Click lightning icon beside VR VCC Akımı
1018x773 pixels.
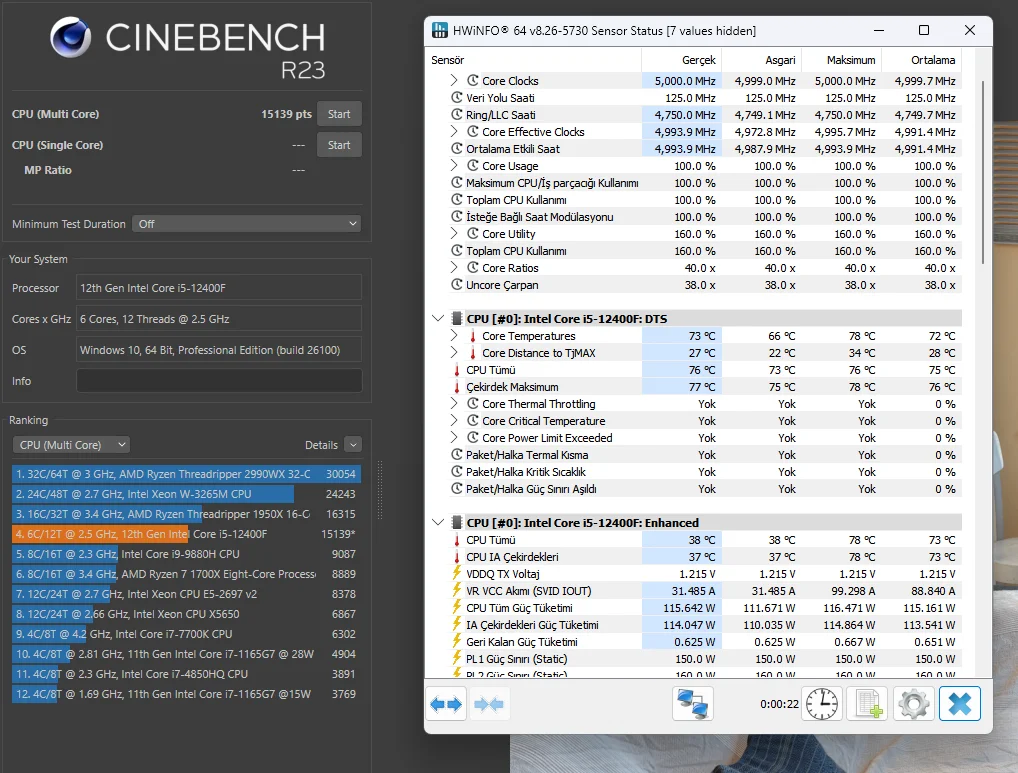pyautogui.click(x=457, y=591)
